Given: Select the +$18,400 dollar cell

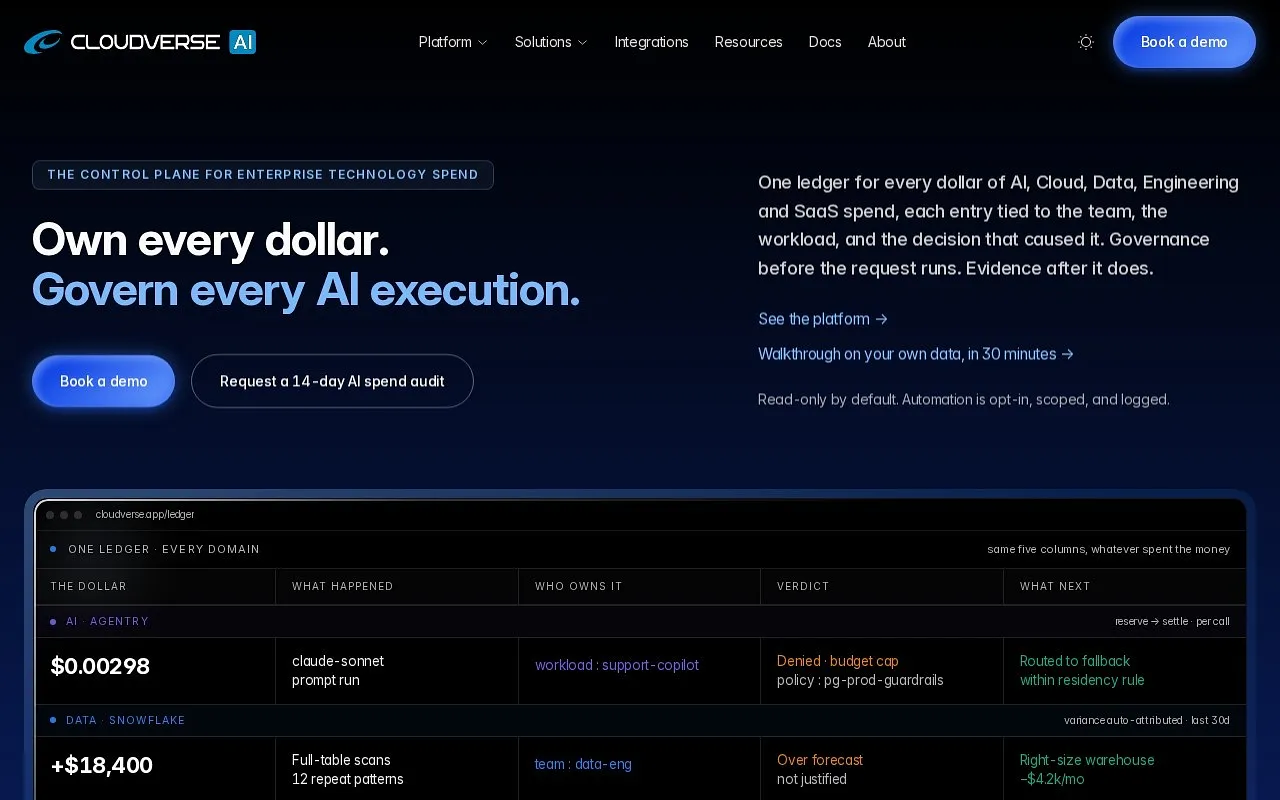Looking at the screenshot, I should point(156,768).
